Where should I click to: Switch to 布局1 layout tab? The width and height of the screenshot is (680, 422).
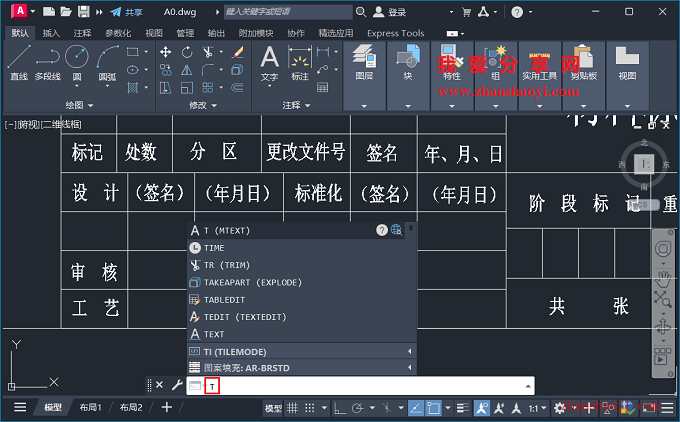point(90,407)
